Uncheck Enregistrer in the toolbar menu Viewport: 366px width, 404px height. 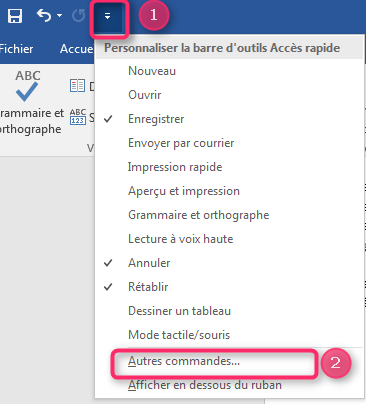tap(229, 119)
